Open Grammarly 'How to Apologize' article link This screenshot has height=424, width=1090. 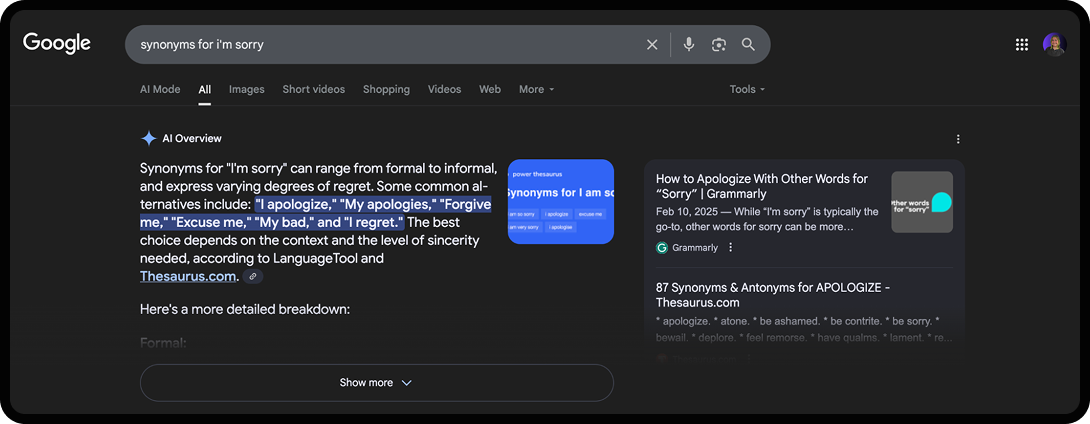762,186
